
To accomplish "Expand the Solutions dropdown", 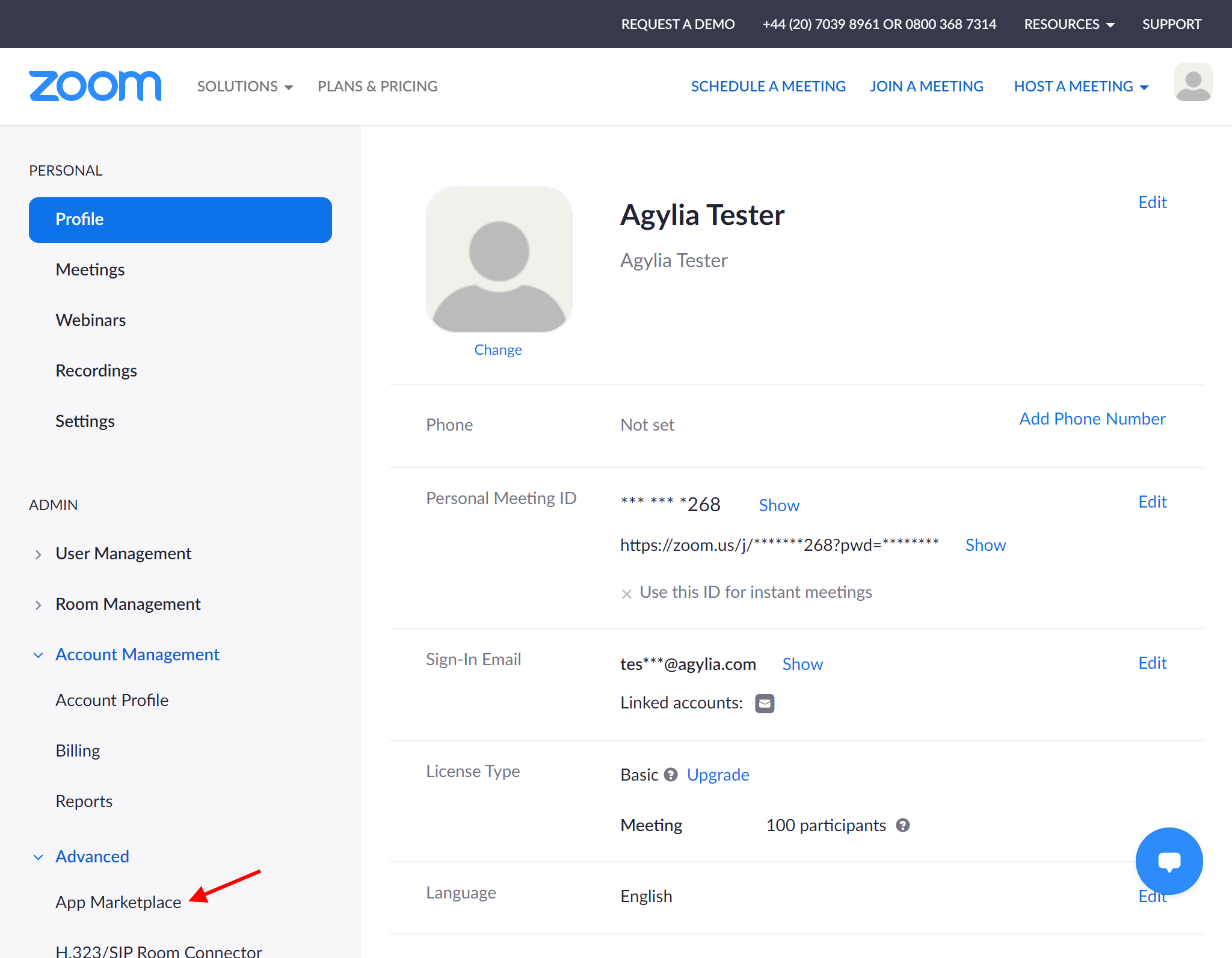I will click(x=245, y=86).
